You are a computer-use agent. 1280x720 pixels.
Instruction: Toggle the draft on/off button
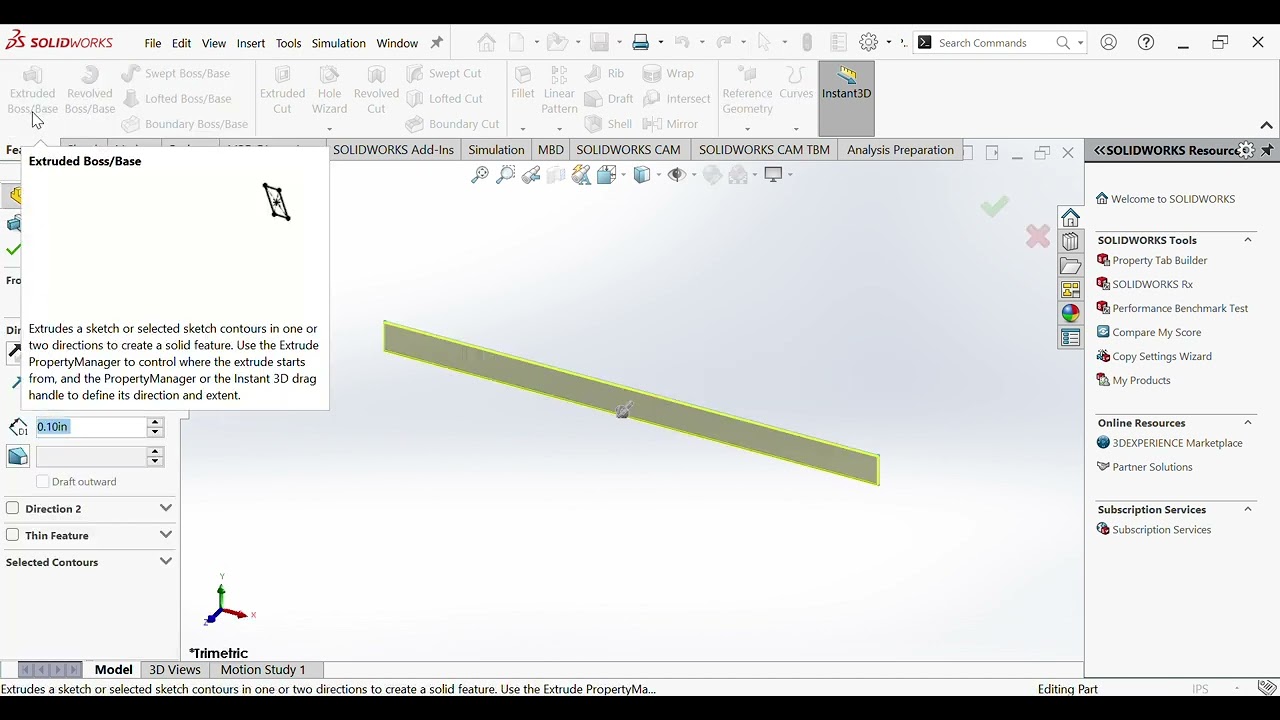pyautogui.click(x=17, y=457)
